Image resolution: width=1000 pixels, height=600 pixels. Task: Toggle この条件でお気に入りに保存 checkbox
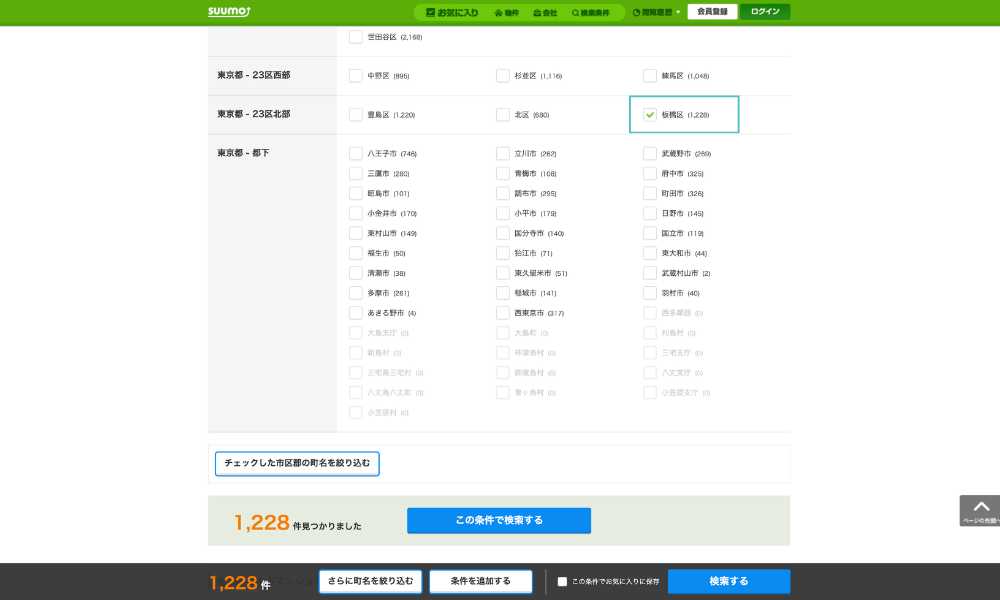coord(562,582)
